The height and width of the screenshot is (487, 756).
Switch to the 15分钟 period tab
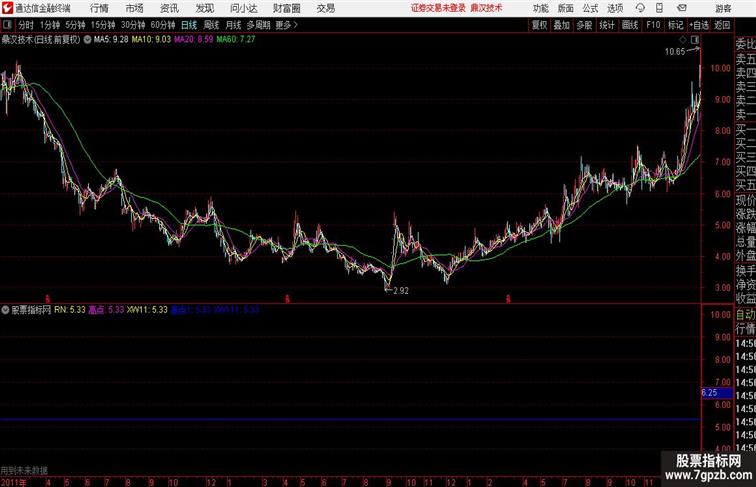coord(103,25)
